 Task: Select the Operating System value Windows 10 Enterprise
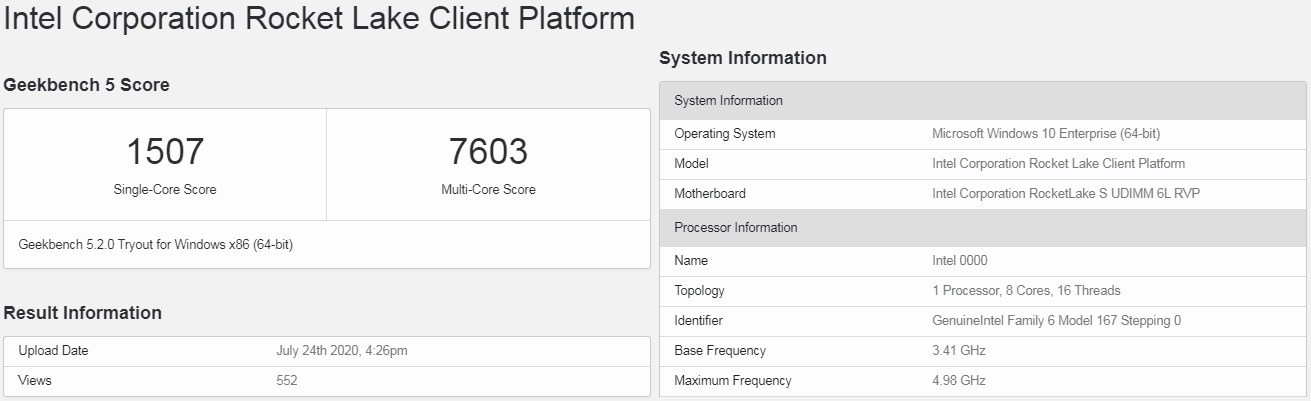coord(1046,134)
